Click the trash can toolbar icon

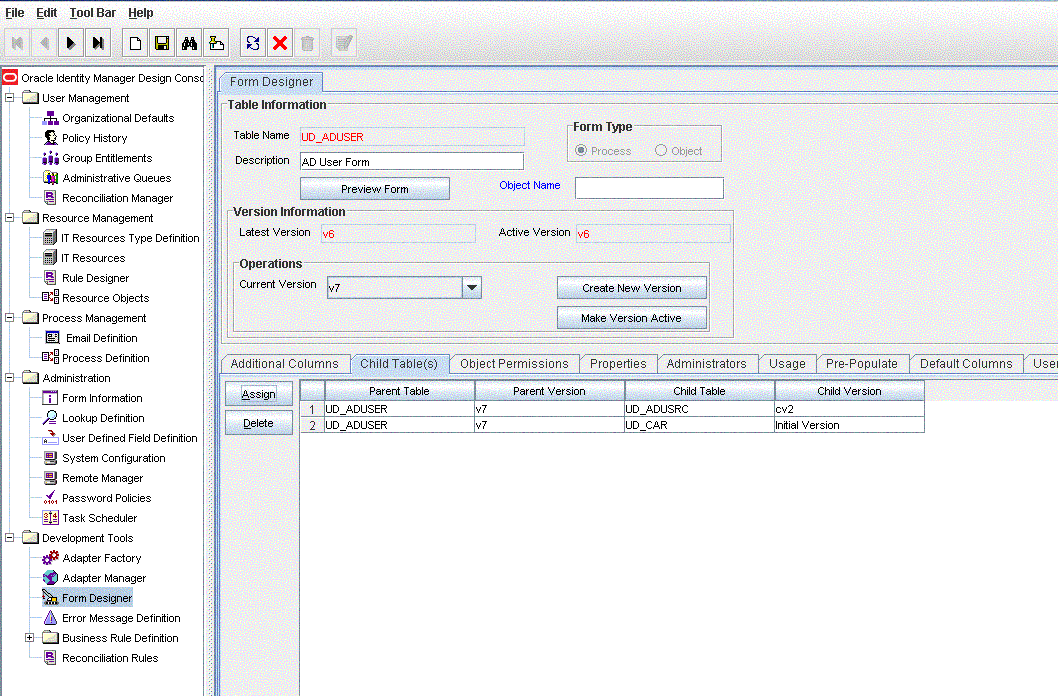307,43
